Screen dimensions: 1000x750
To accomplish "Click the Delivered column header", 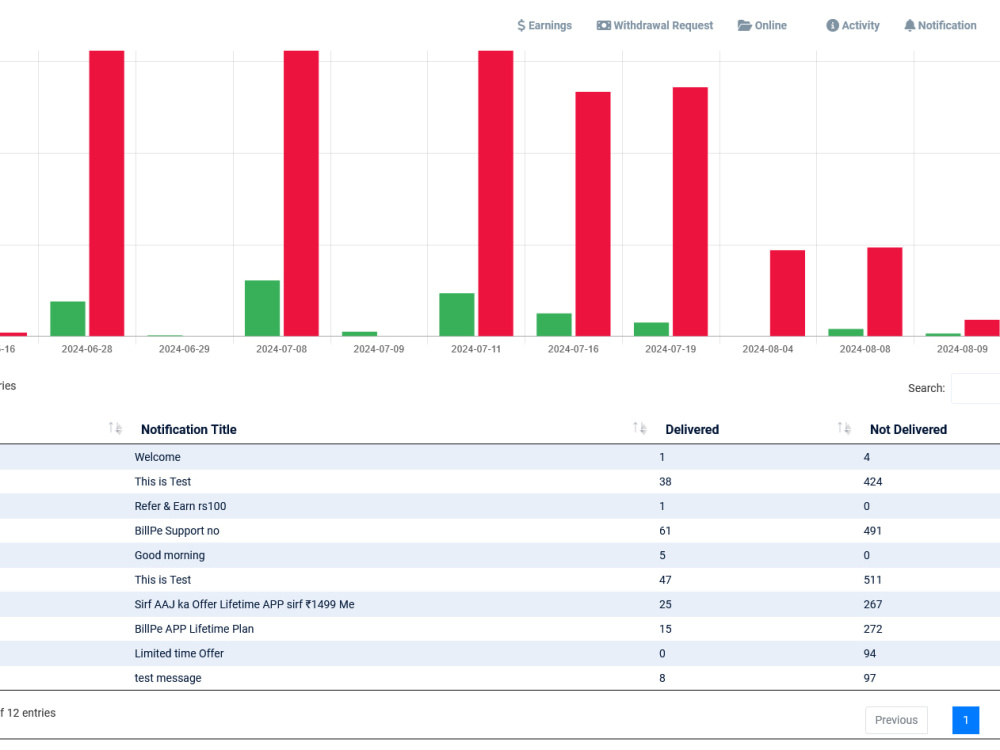I will 692,430.
